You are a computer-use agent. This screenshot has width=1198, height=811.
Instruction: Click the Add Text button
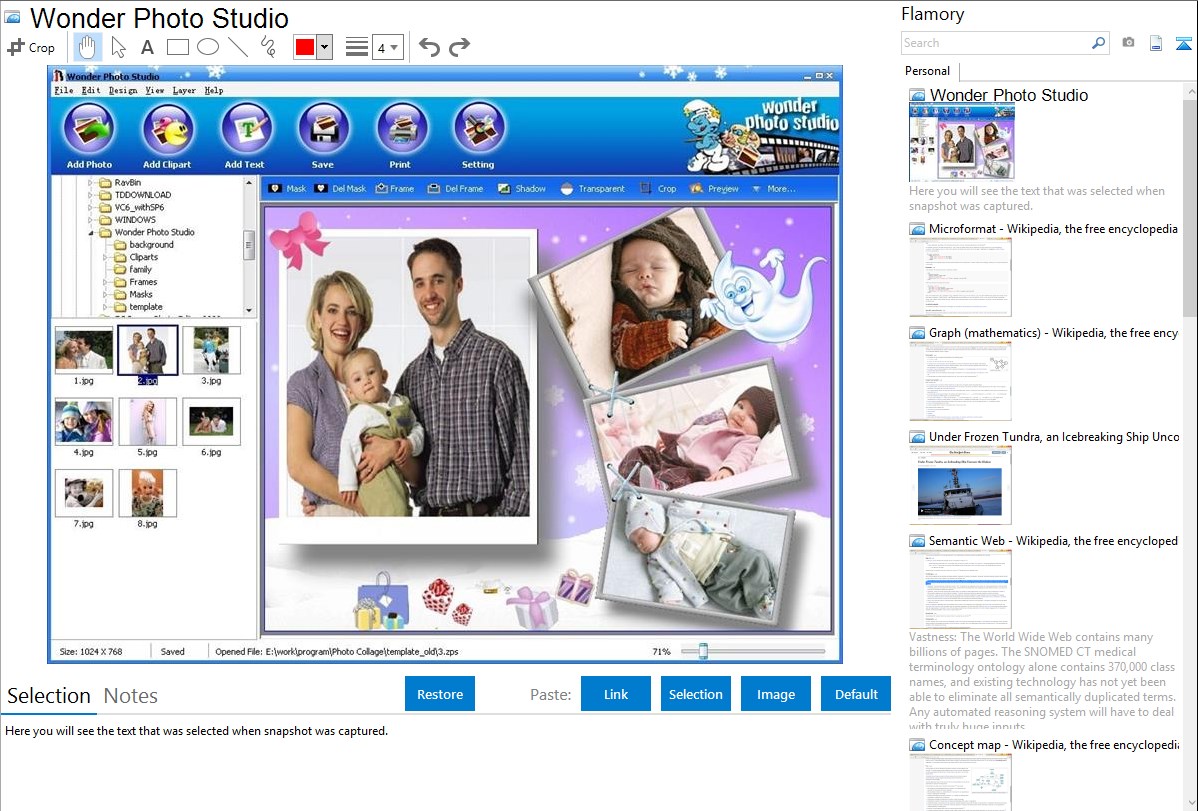[244, 135]
